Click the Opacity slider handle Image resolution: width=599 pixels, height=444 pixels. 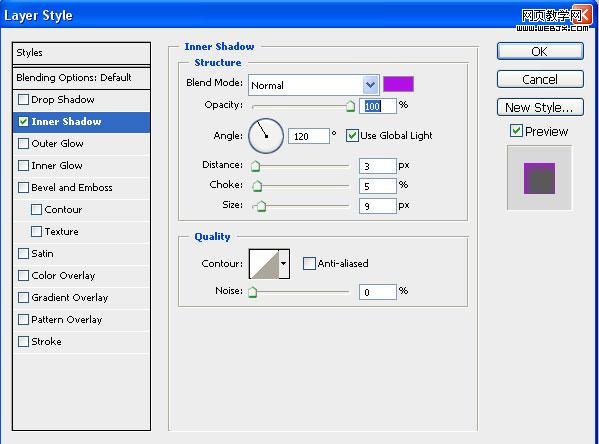(x=350, y=106)
